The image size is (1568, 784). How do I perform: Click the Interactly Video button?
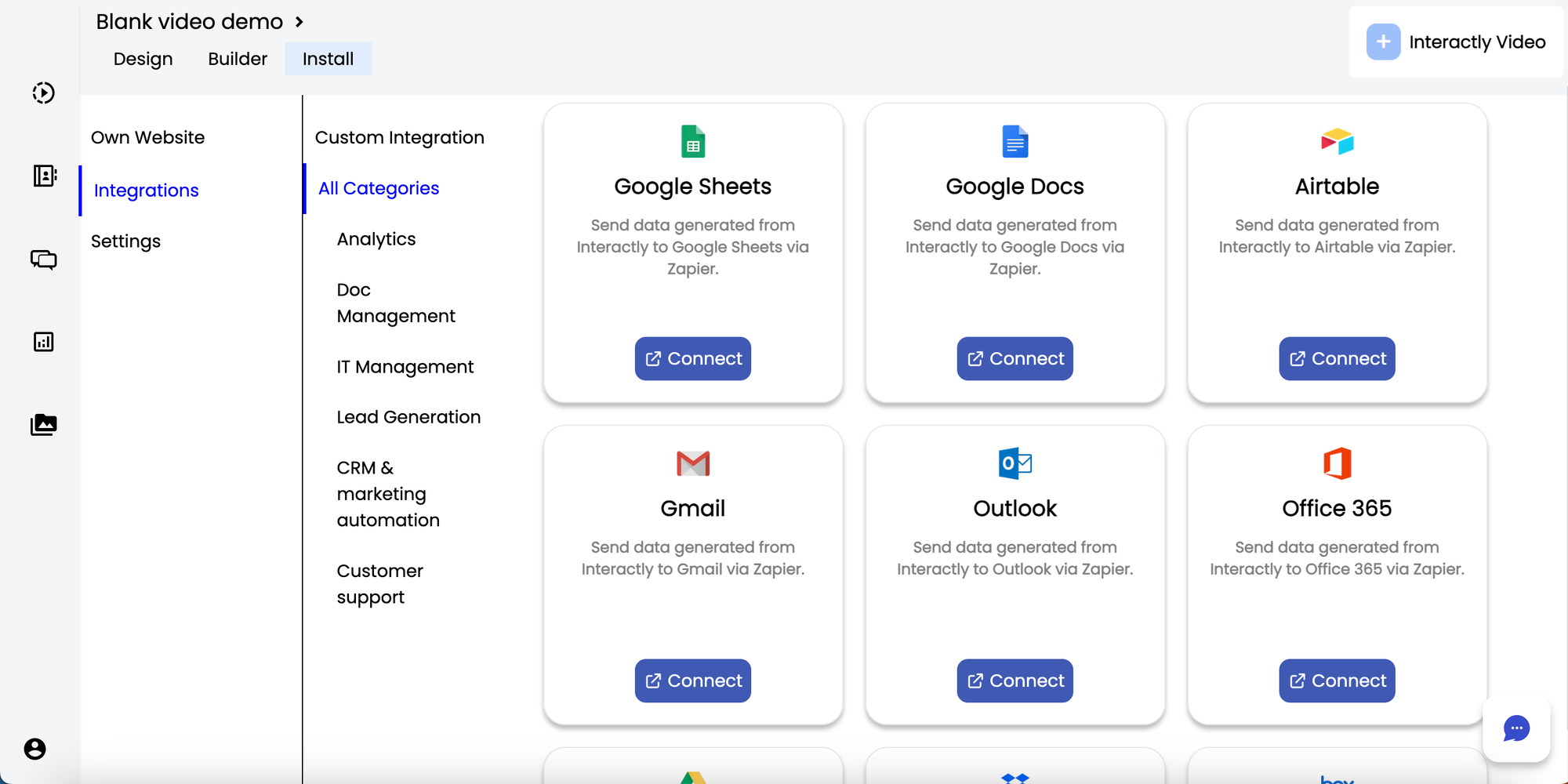pos(1456,42)
